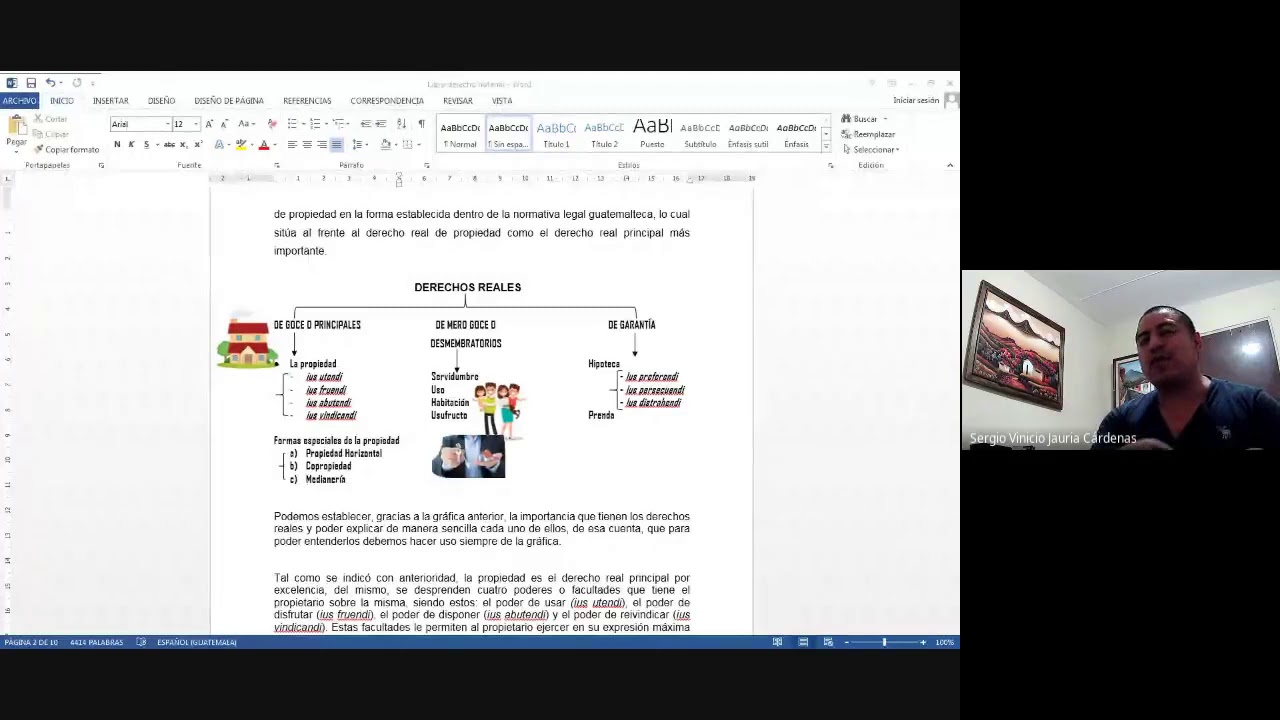Apply the Título 2 style
Screen dimensions: 1280x720
(604, 134)
